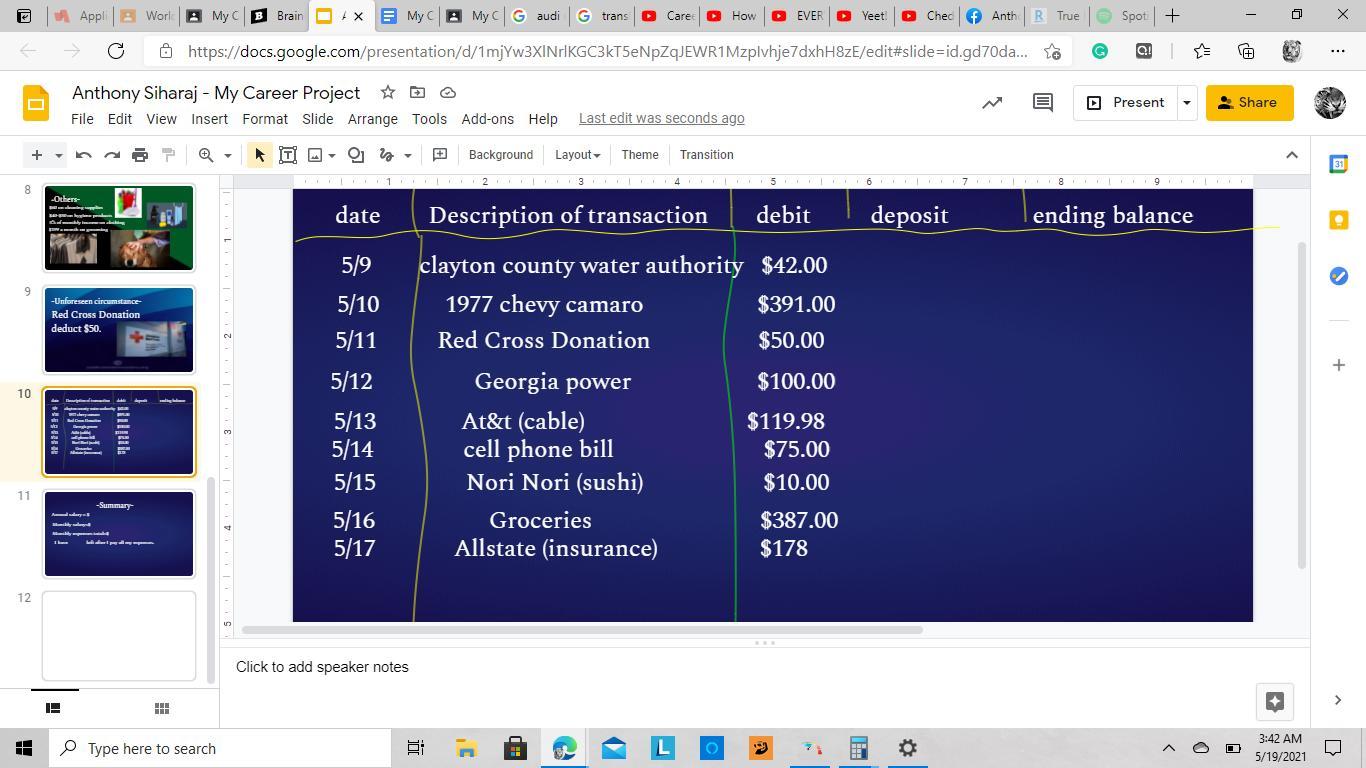1366x768 pixels.
Task: Click the browser address bar URL
Action: [607, 51]
